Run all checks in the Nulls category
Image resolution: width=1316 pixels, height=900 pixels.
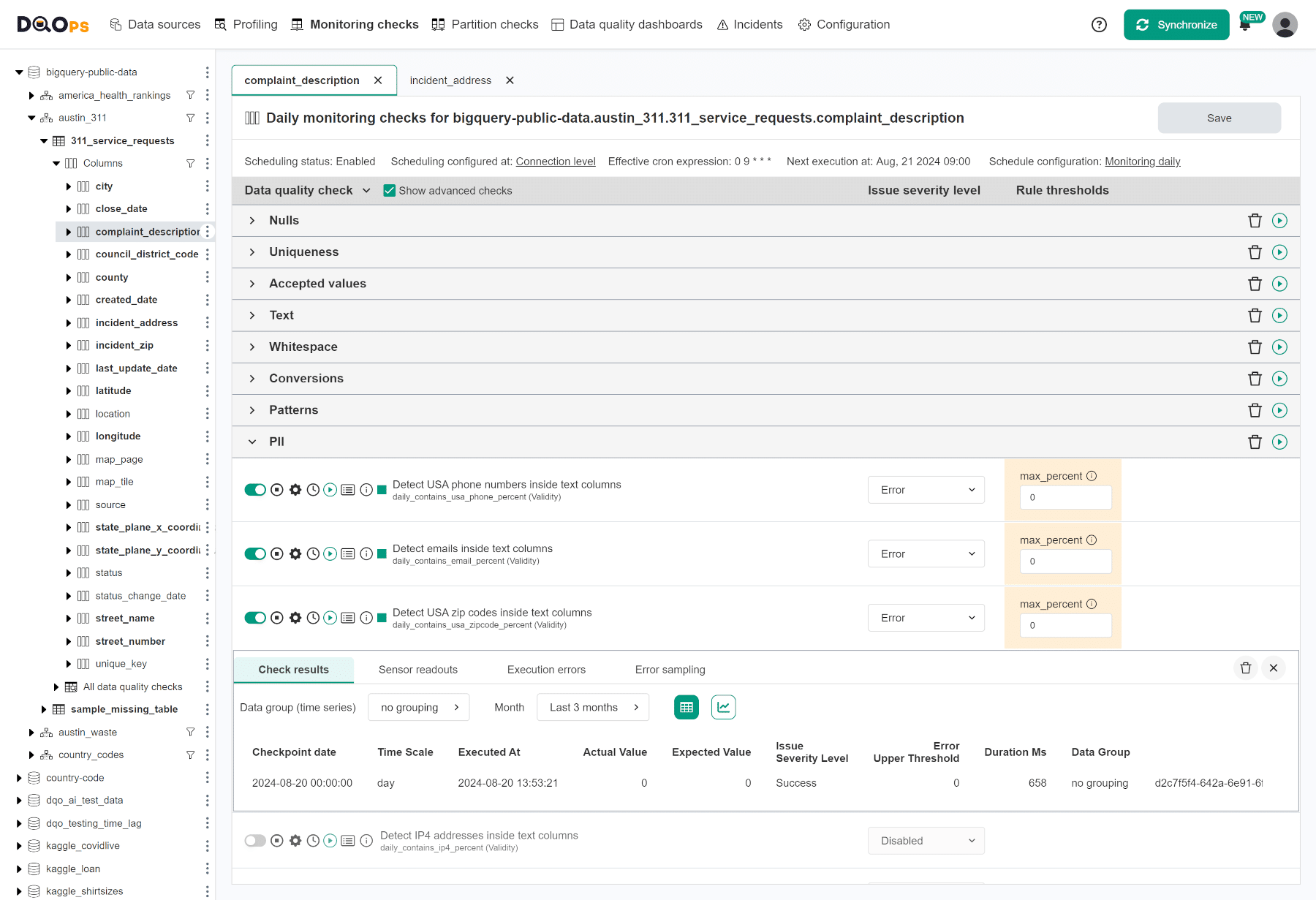[1279, 221]
